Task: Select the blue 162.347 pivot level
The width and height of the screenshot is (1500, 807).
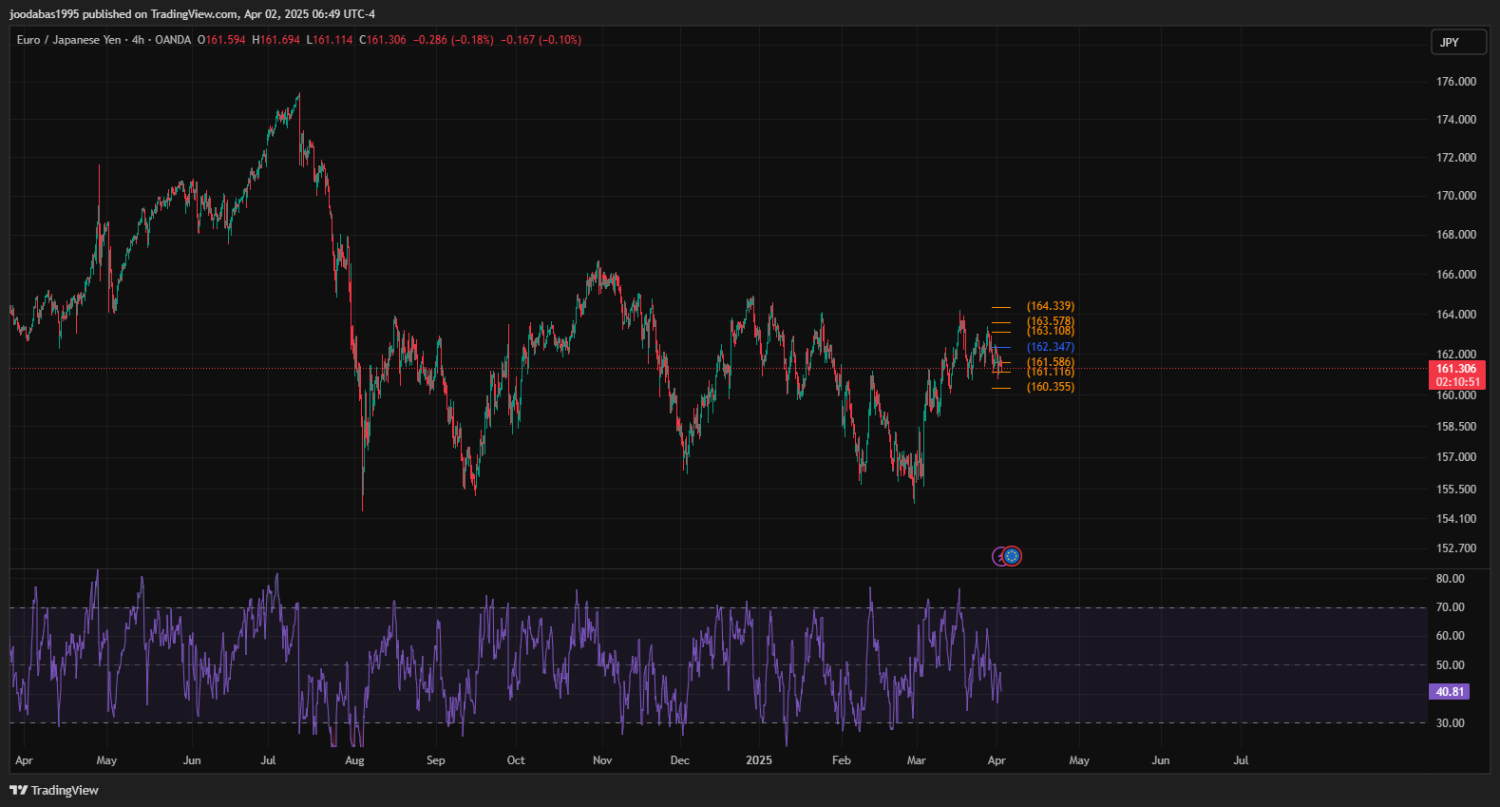Action: pyautogui.click(x=1050, y=347)
